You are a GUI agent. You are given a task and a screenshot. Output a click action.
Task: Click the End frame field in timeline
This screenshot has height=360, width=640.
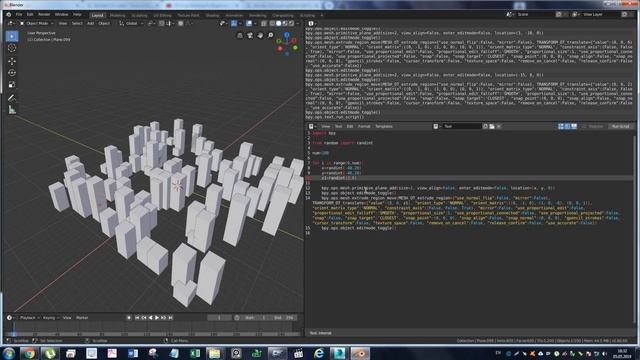(284, 318)
